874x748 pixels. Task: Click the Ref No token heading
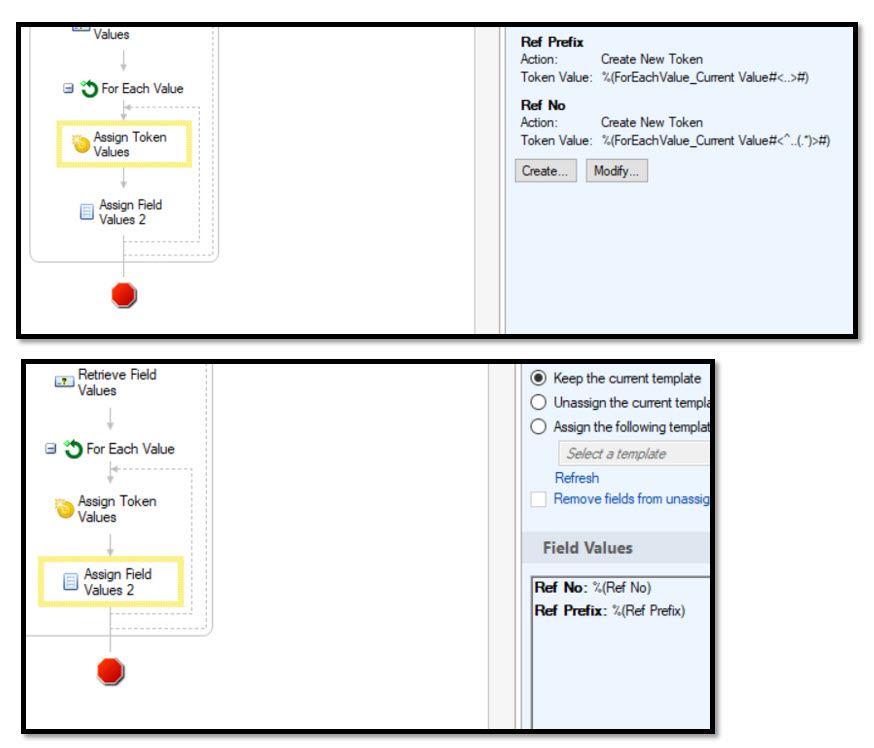543,105
